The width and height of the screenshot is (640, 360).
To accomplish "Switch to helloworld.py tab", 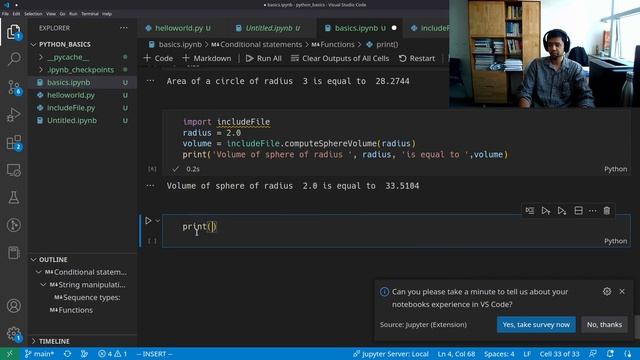I will [x=178, y=28].
